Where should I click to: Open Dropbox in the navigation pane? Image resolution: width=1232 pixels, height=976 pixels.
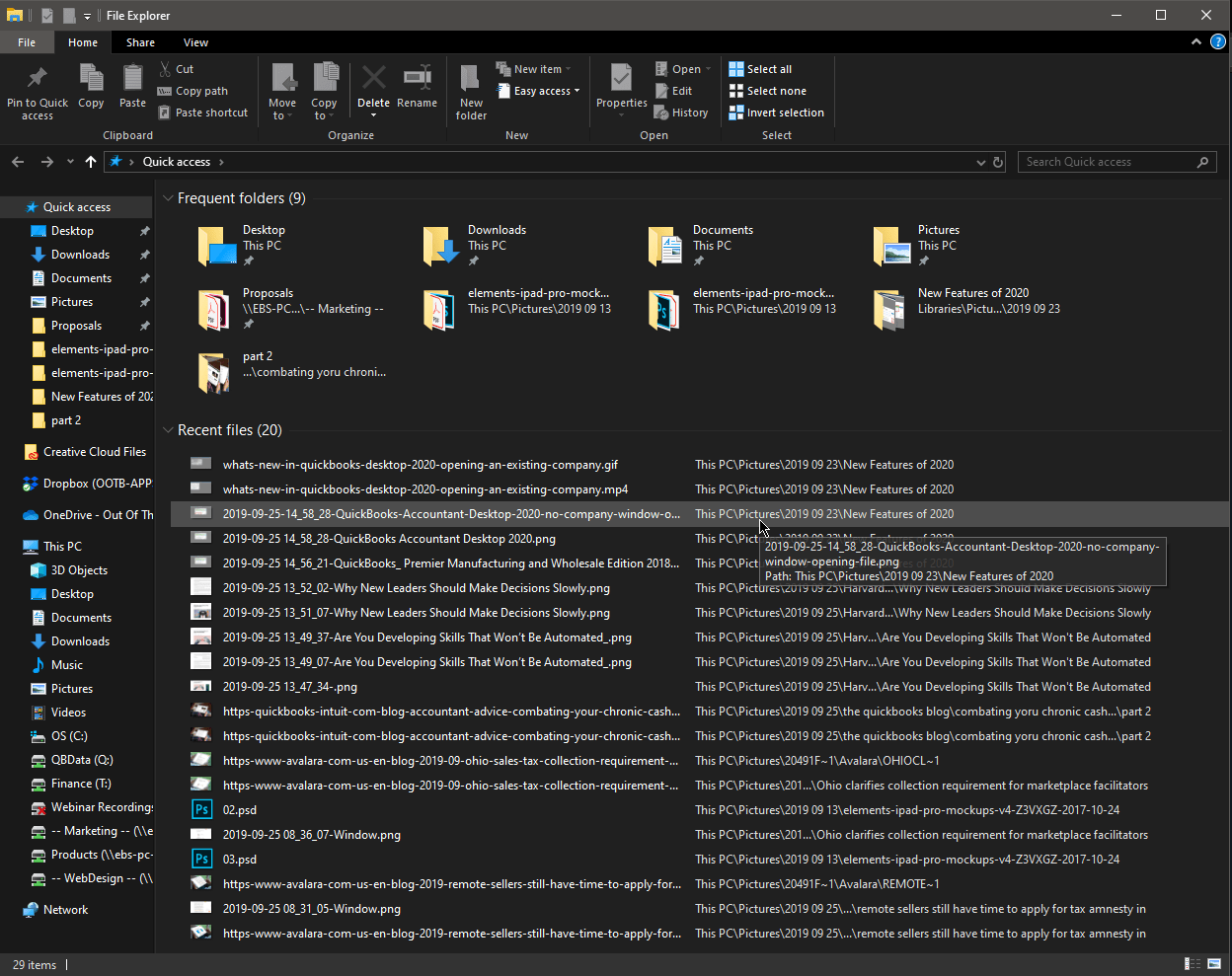tap(89, 484)
